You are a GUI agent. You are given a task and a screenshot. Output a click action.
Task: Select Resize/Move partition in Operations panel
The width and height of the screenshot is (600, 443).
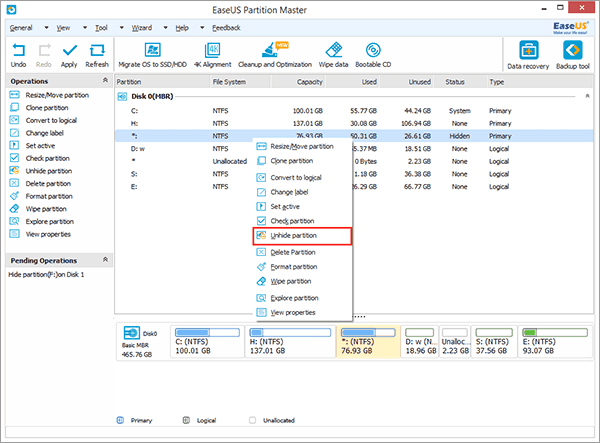(x=49, y=95)
